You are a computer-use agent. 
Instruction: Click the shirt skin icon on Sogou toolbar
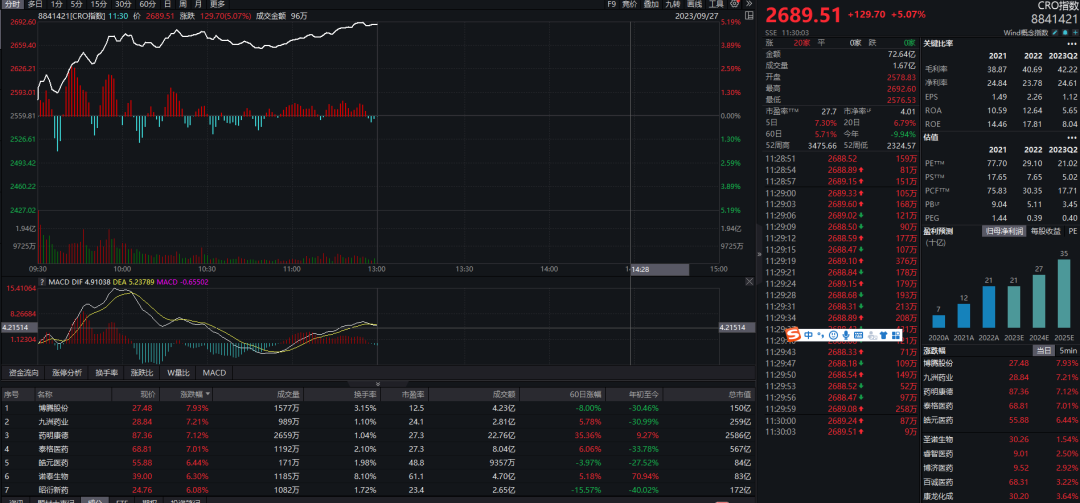click(x=884, y=335)
